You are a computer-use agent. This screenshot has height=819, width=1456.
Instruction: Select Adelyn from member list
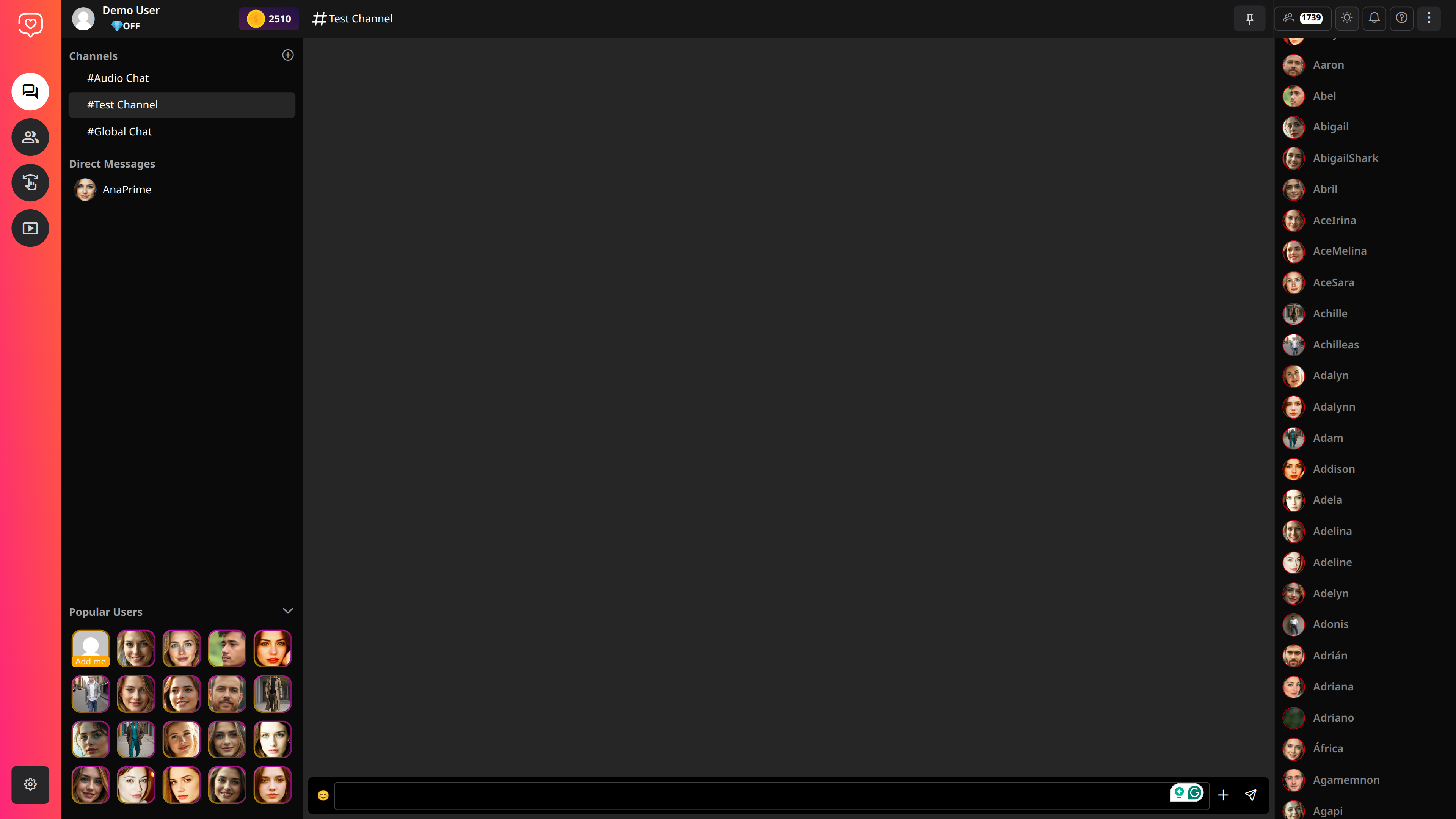1365,593
